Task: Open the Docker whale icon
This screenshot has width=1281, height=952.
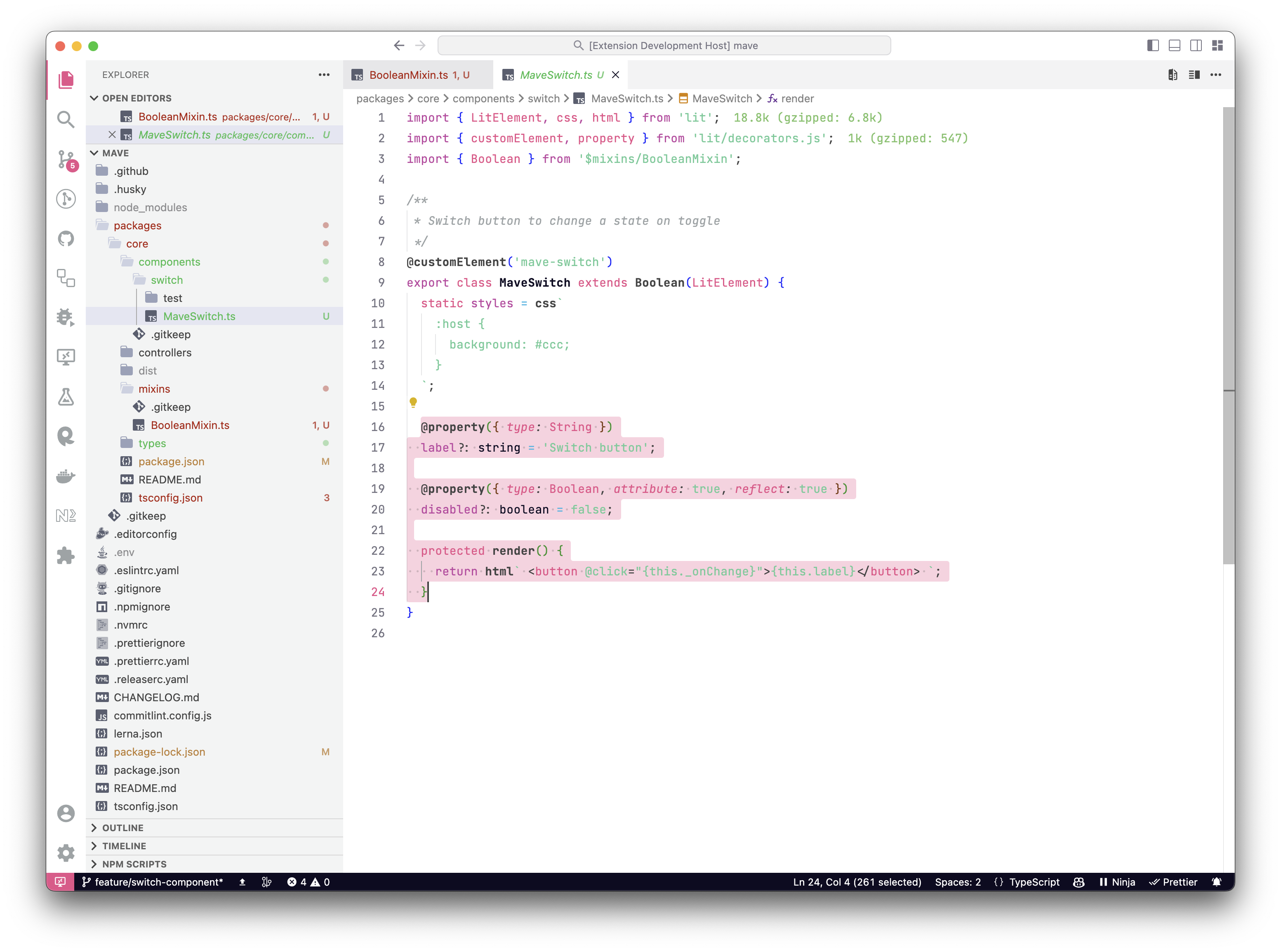Action: [x=66, y=476]
